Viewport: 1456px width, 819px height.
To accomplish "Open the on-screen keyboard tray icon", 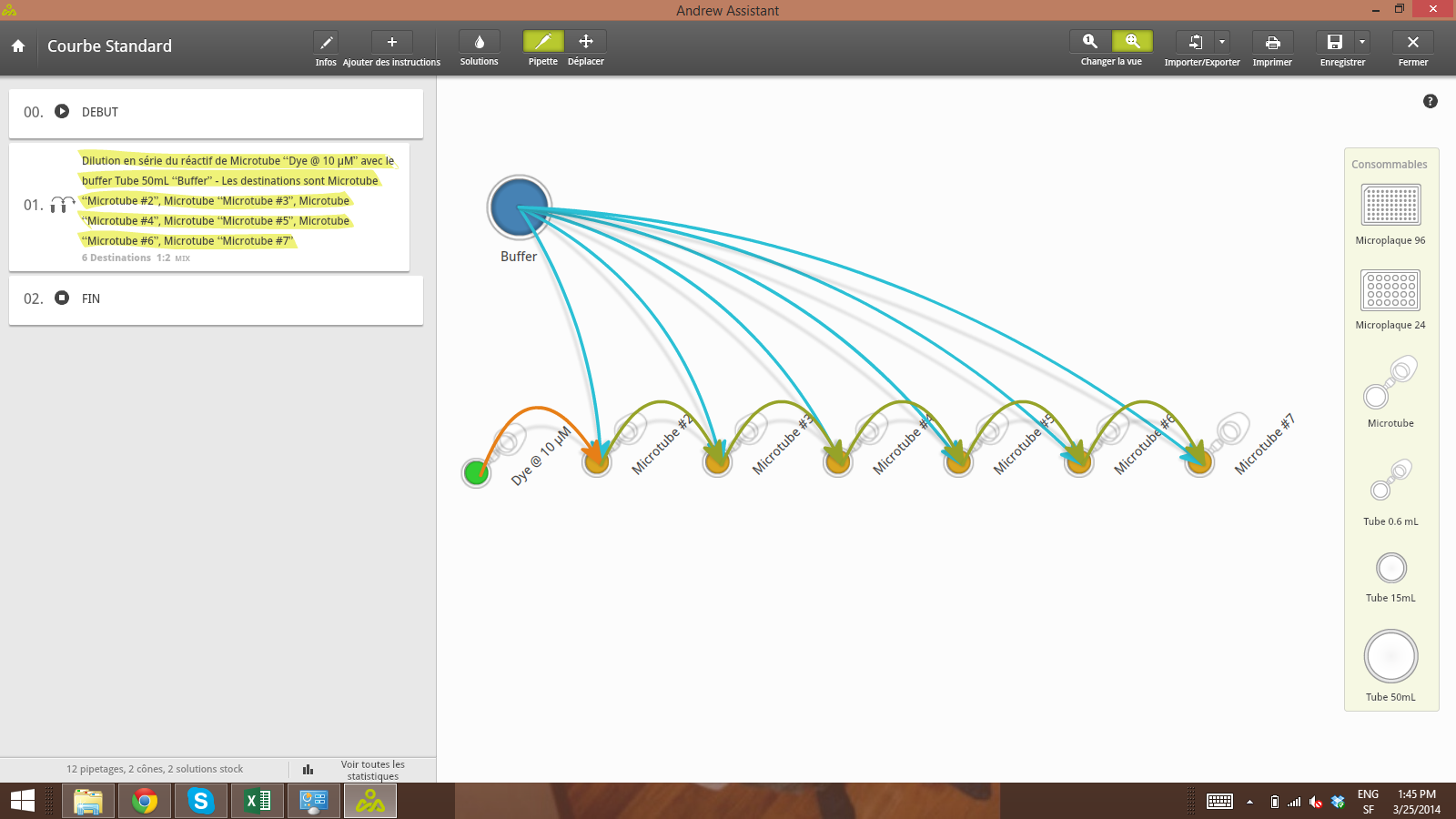I will (1219, 802).
